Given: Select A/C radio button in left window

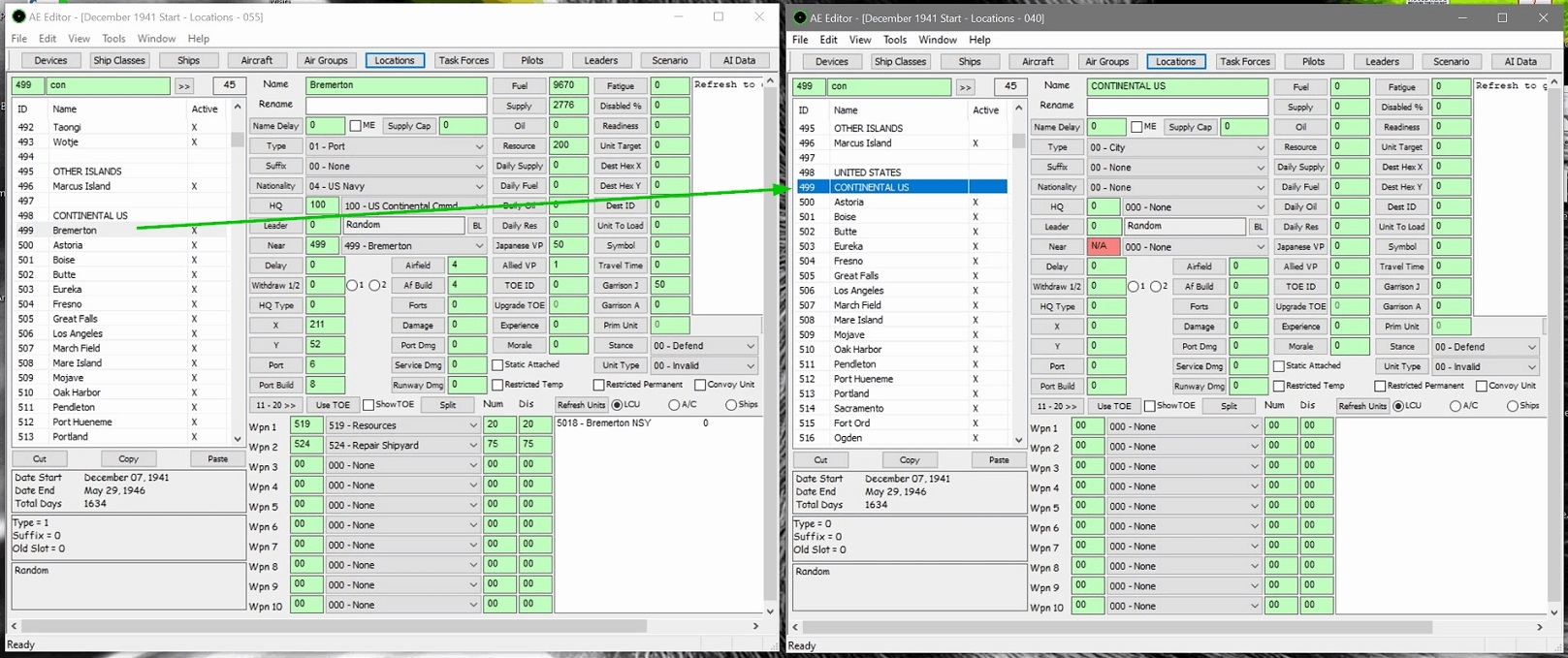Looking at the screenshot, I should (673, 405).
